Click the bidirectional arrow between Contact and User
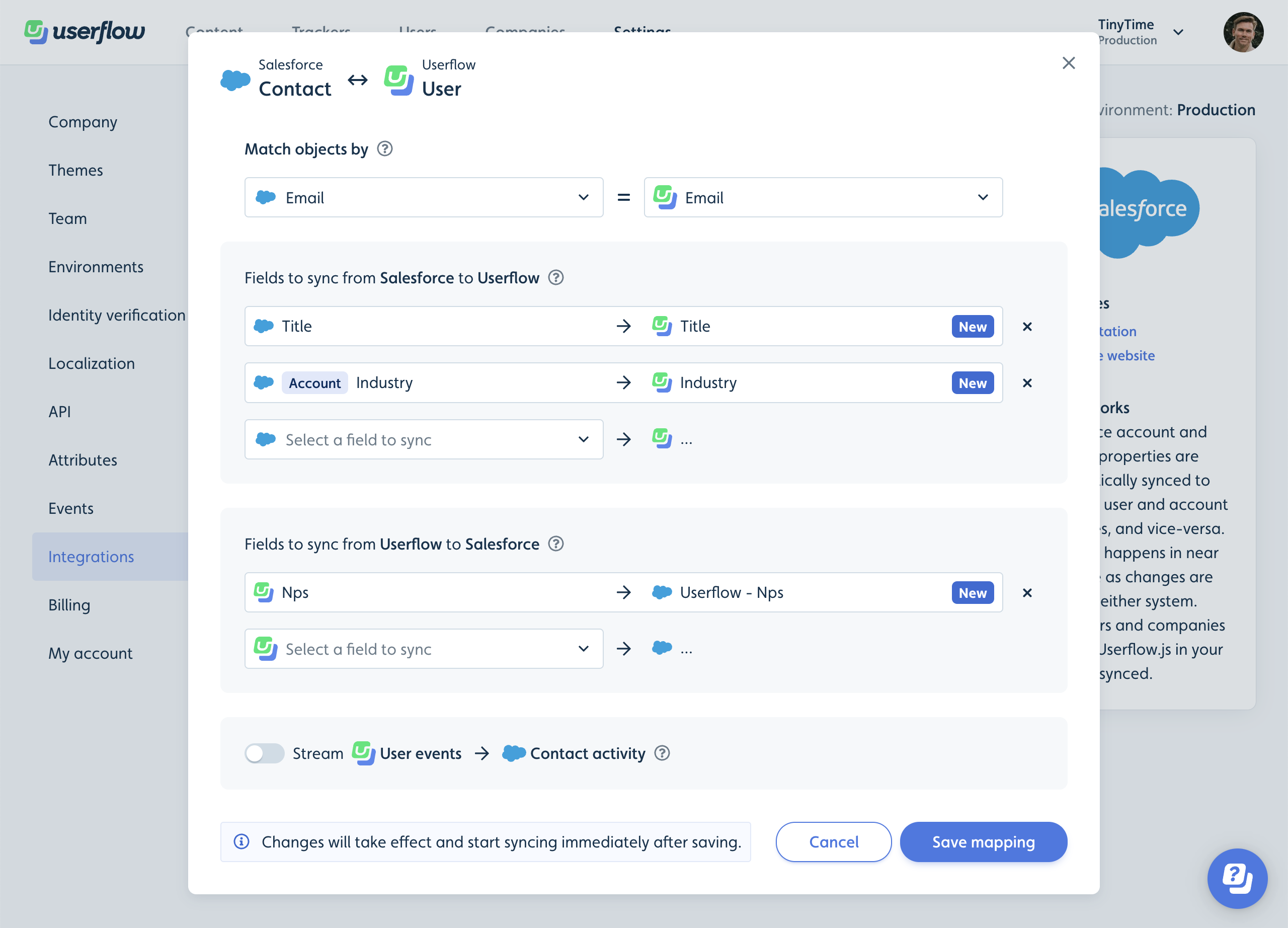The width and height of the screenshot is (1288, 928). click(x=357, y=80)
